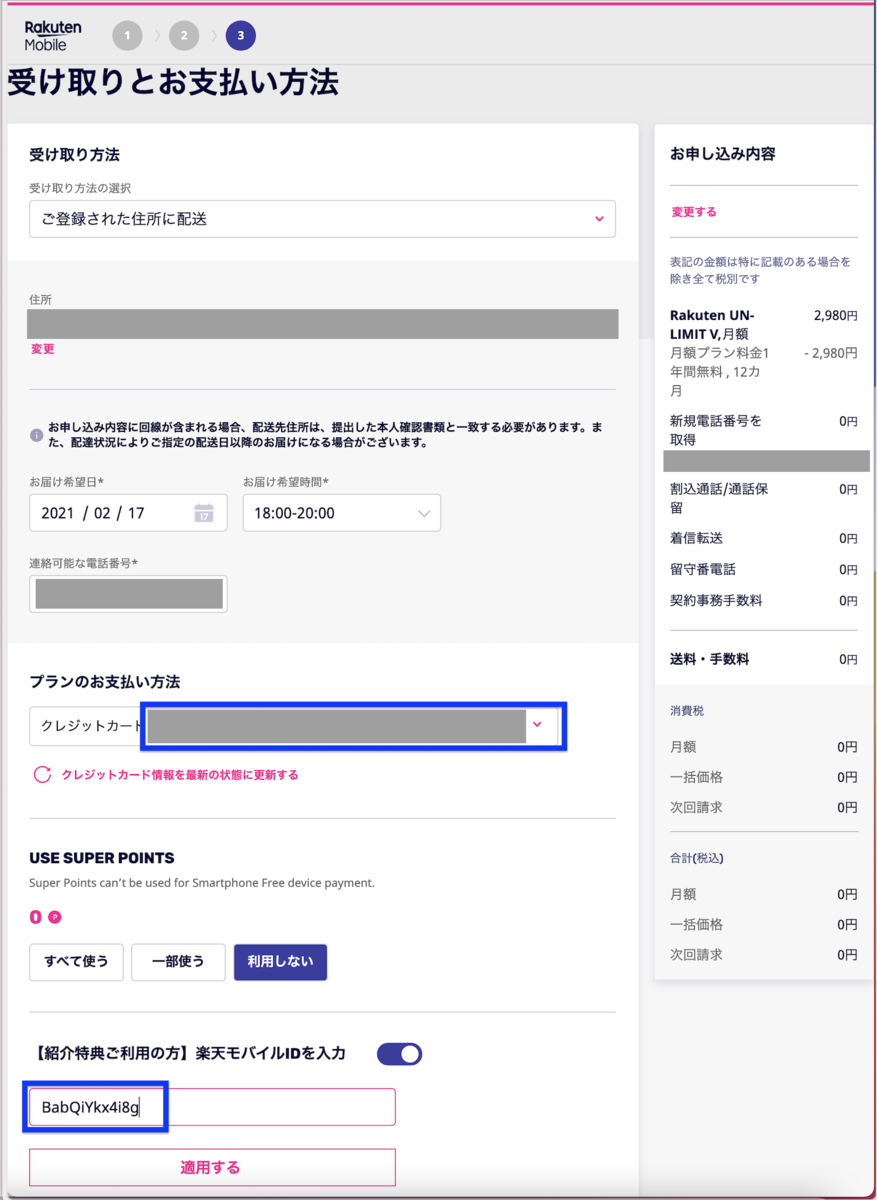
Task: Click the 消費税 section label
Action: click(687, 711)
